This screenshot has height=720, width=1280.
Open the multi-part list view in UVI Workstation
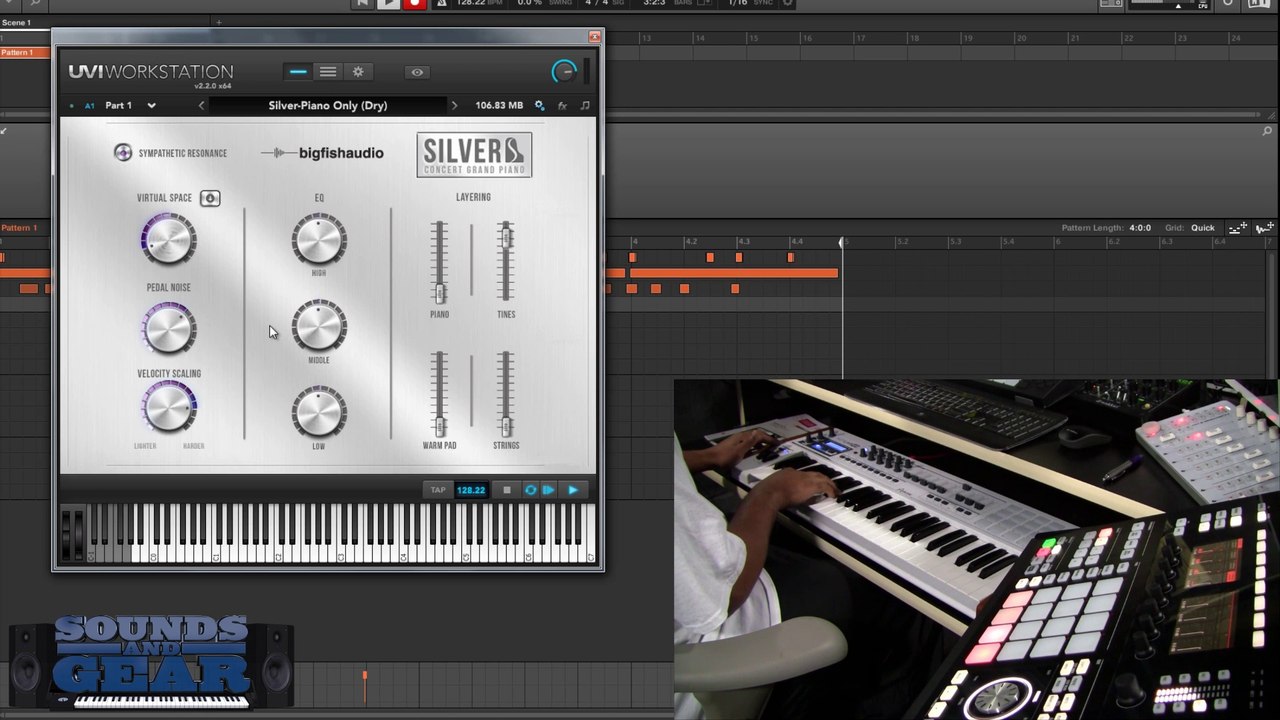point(328,72)
